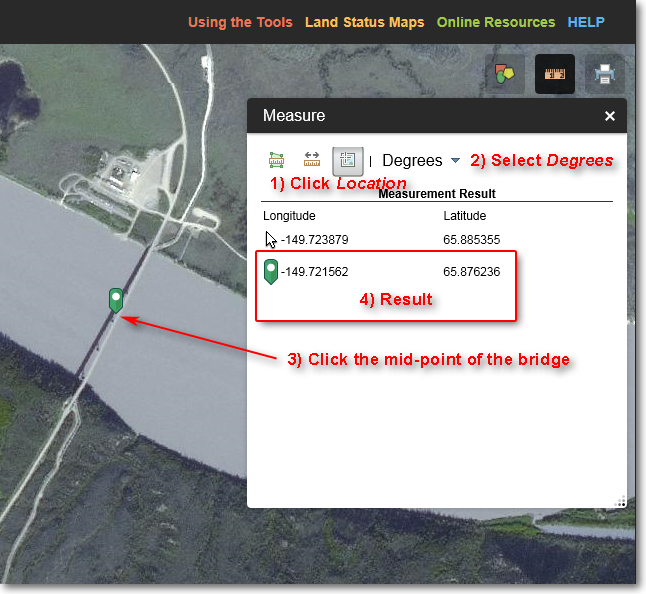Open the Draw shapes tool
The width and height of the screenshot is (646, 594).
click(505, 74)
